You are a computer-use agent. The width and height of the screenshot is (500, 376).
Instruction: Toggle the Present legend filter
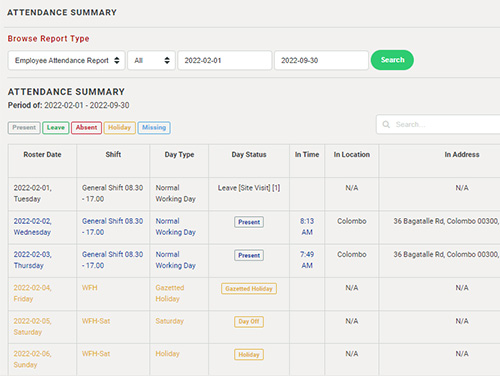(x=24, y=128)
